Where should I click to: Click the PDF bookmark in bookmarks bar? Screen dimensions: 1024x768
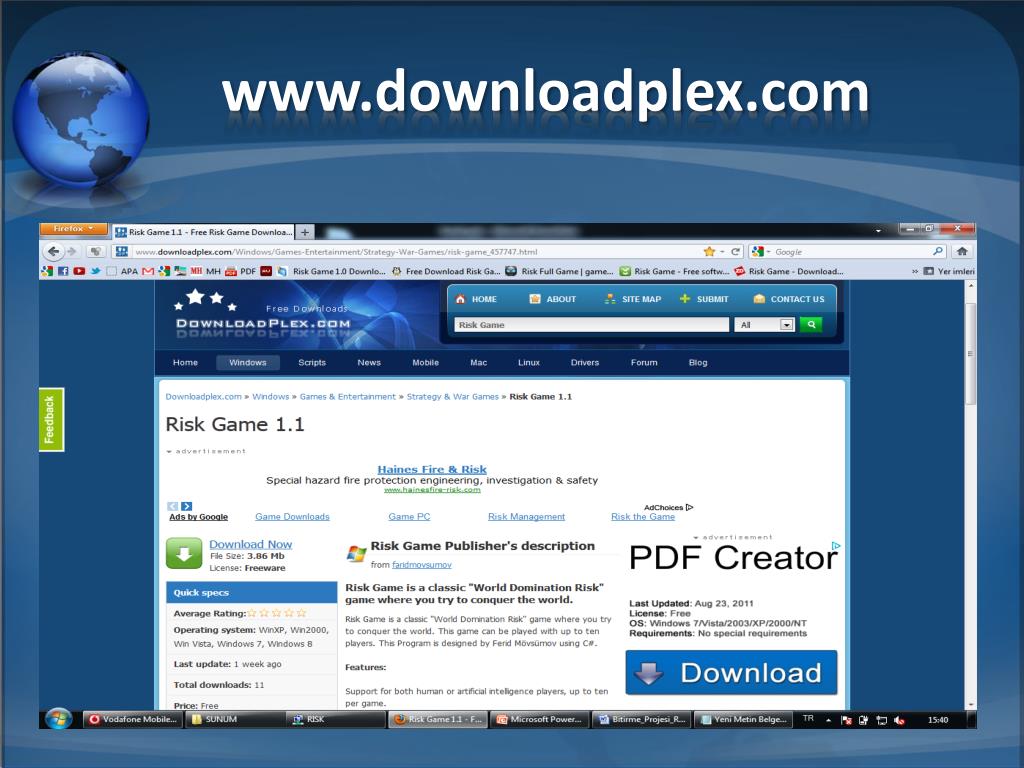(x=240, y=271)
